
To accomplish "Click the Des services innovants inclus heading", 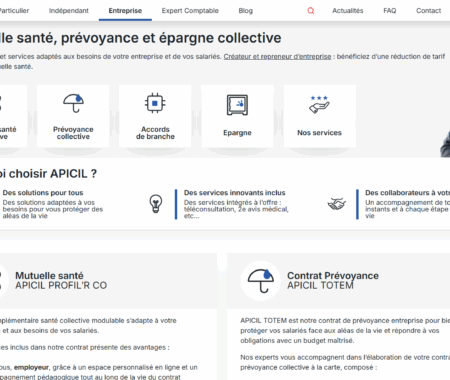I will point(235,193).
